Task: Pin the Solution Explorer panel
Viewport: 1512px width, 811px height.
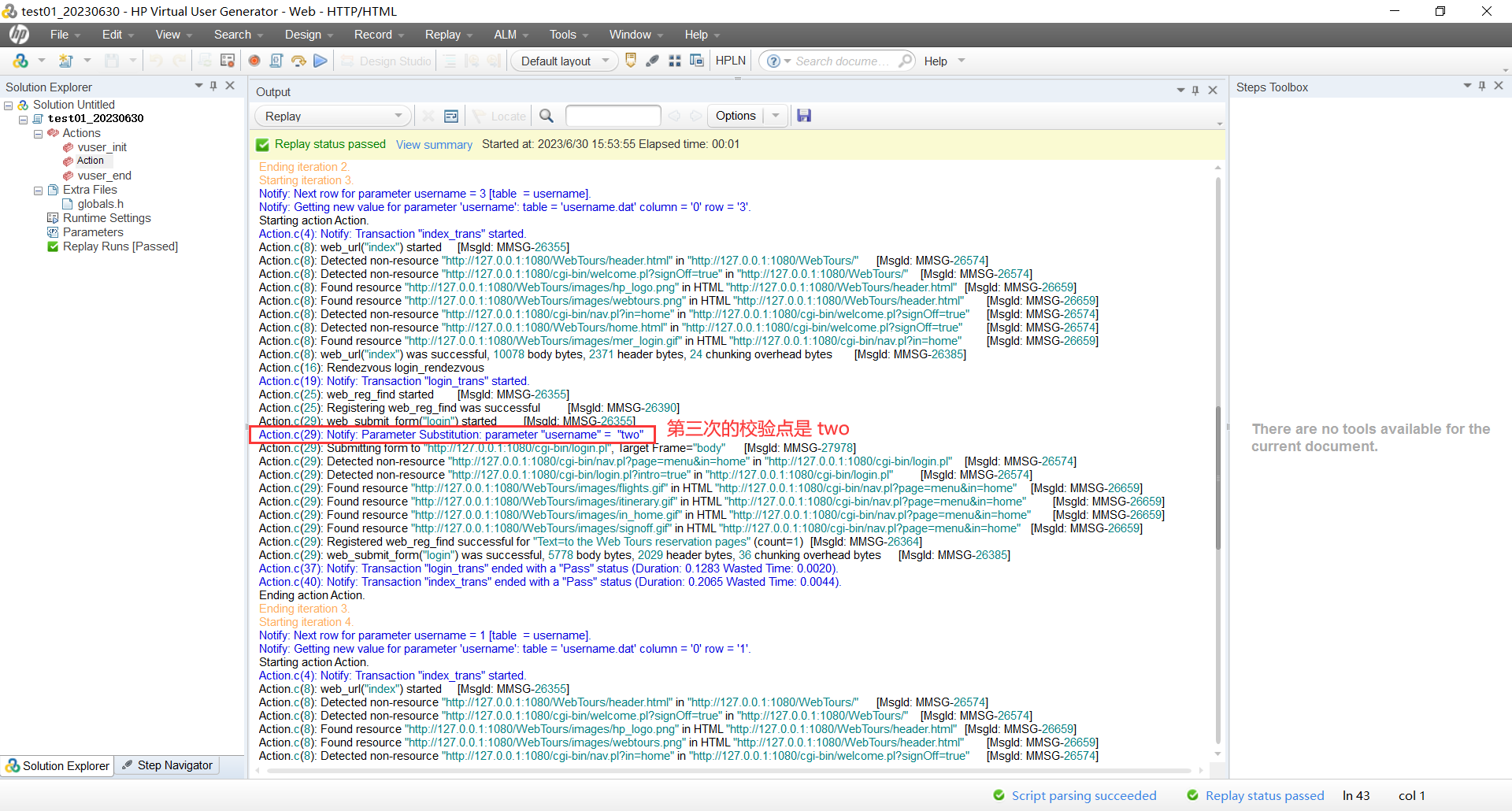Action: [x=213, y=86]
